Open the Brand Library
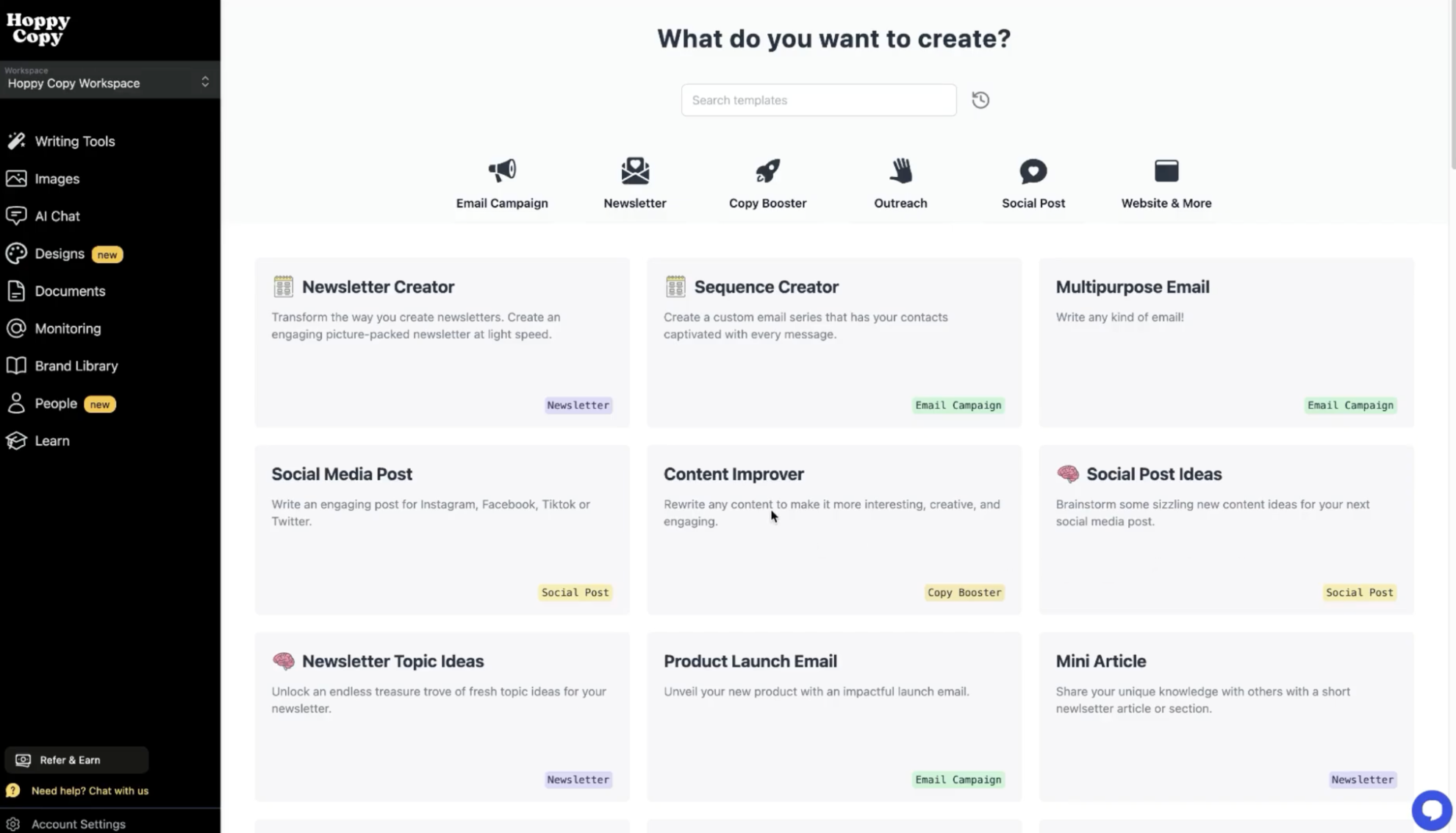 click(x=76, y=365)
